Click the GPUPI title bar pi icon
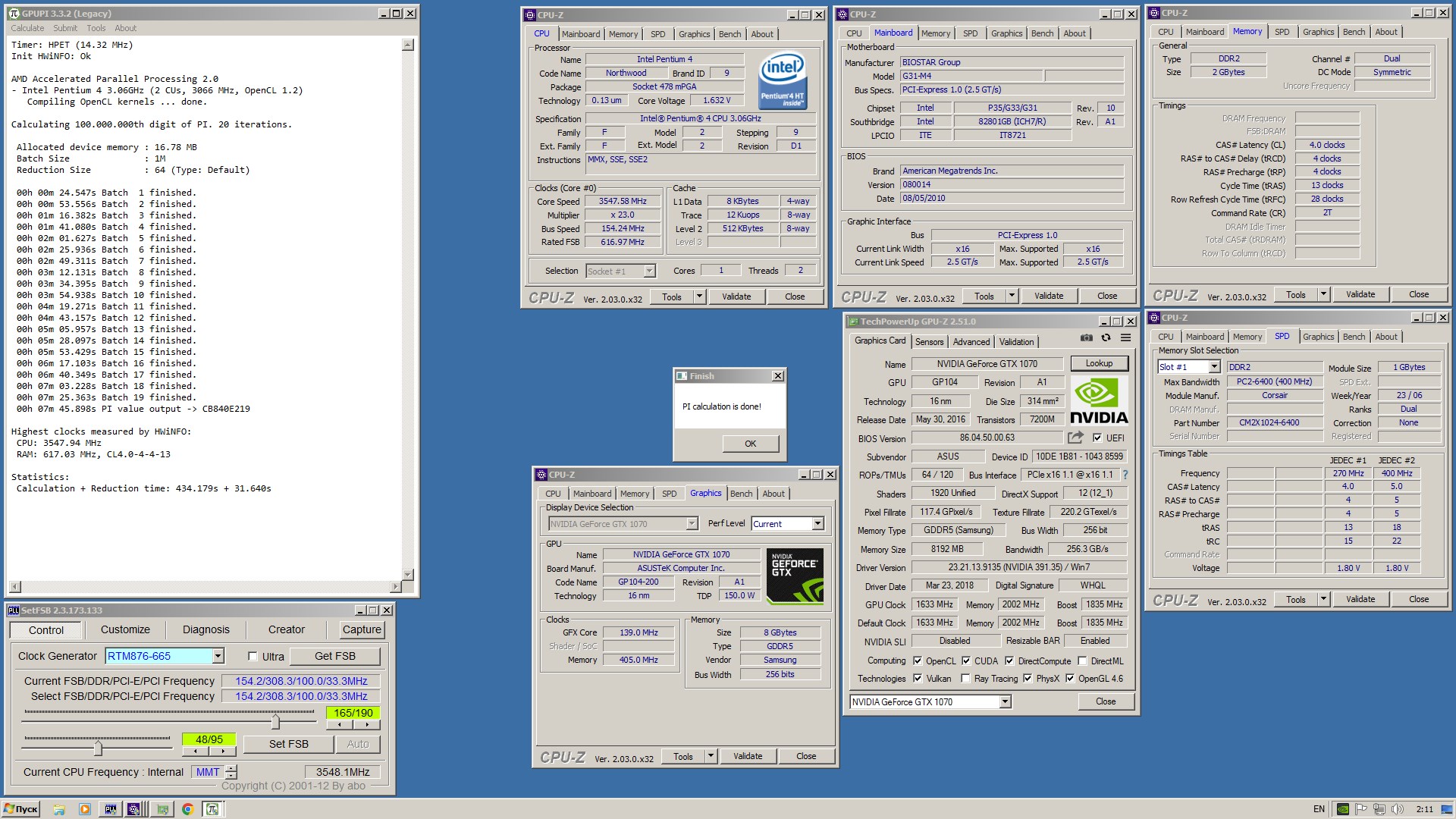The image size is (1456, 819). [14, 14]
